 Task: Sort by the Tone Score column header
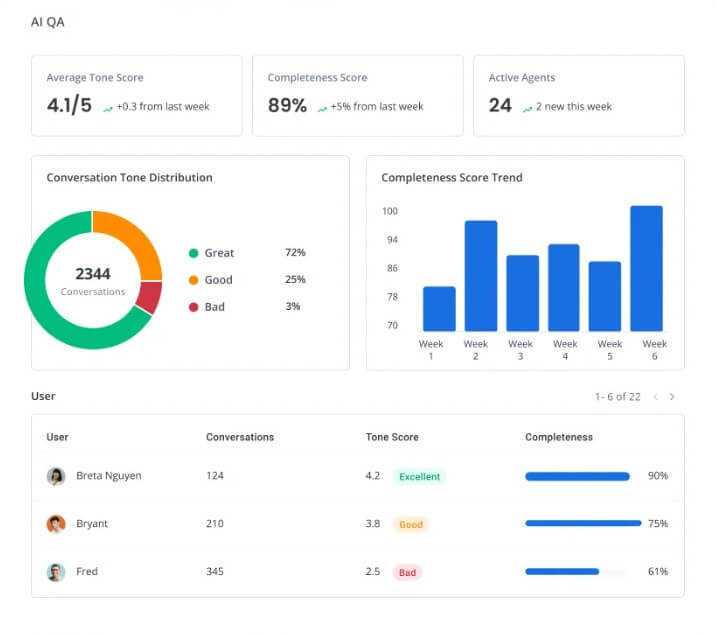pos(392,437)
